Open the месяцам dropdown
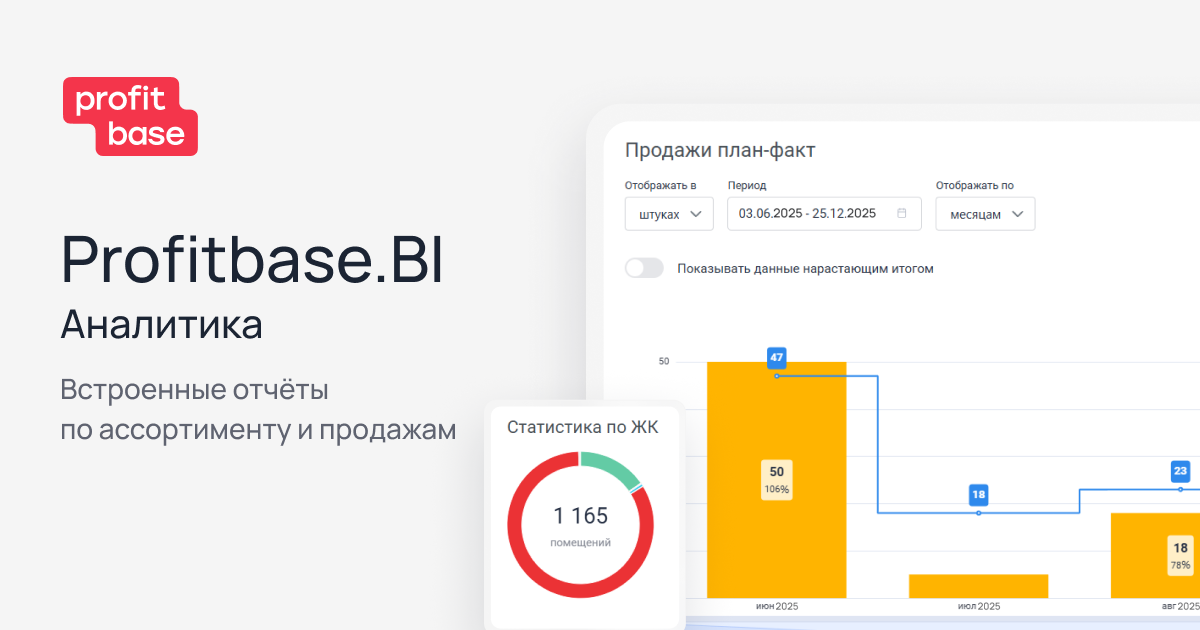This screenshot has width=1200, height=630. (985, 214)
